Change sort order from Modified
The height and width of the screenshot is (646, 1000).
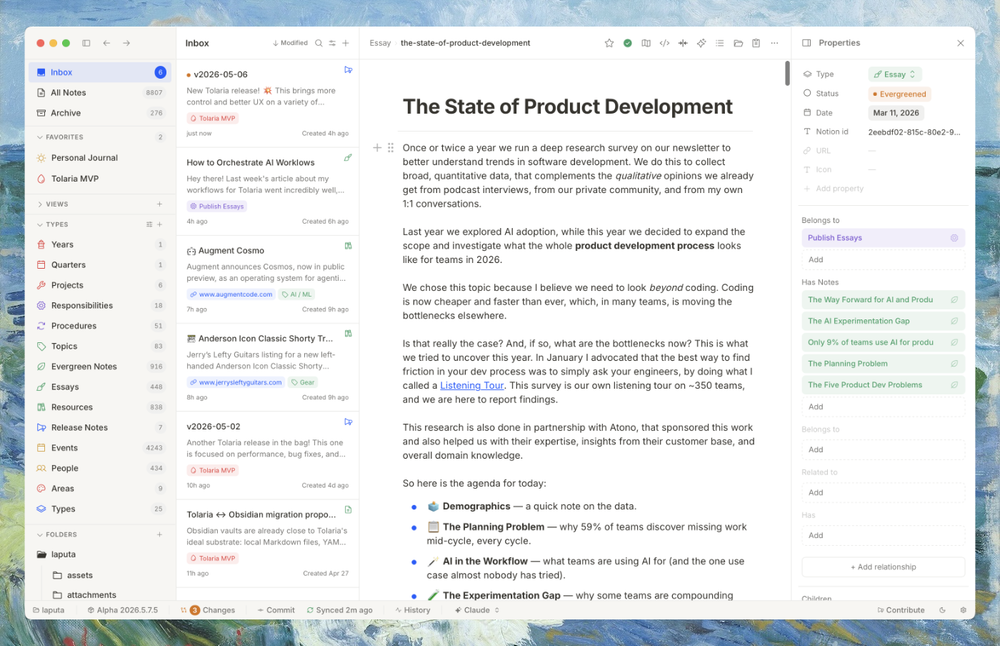[x=290, y=43]
